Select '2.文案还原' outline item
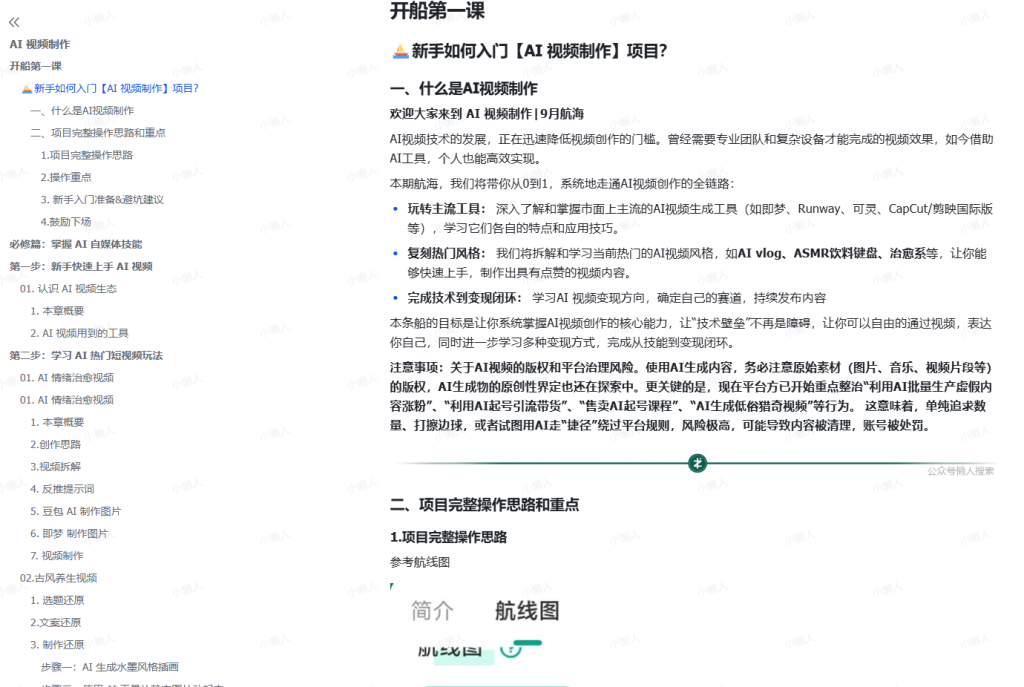This screenshot has width=1024, height=687. pos(56,622)
